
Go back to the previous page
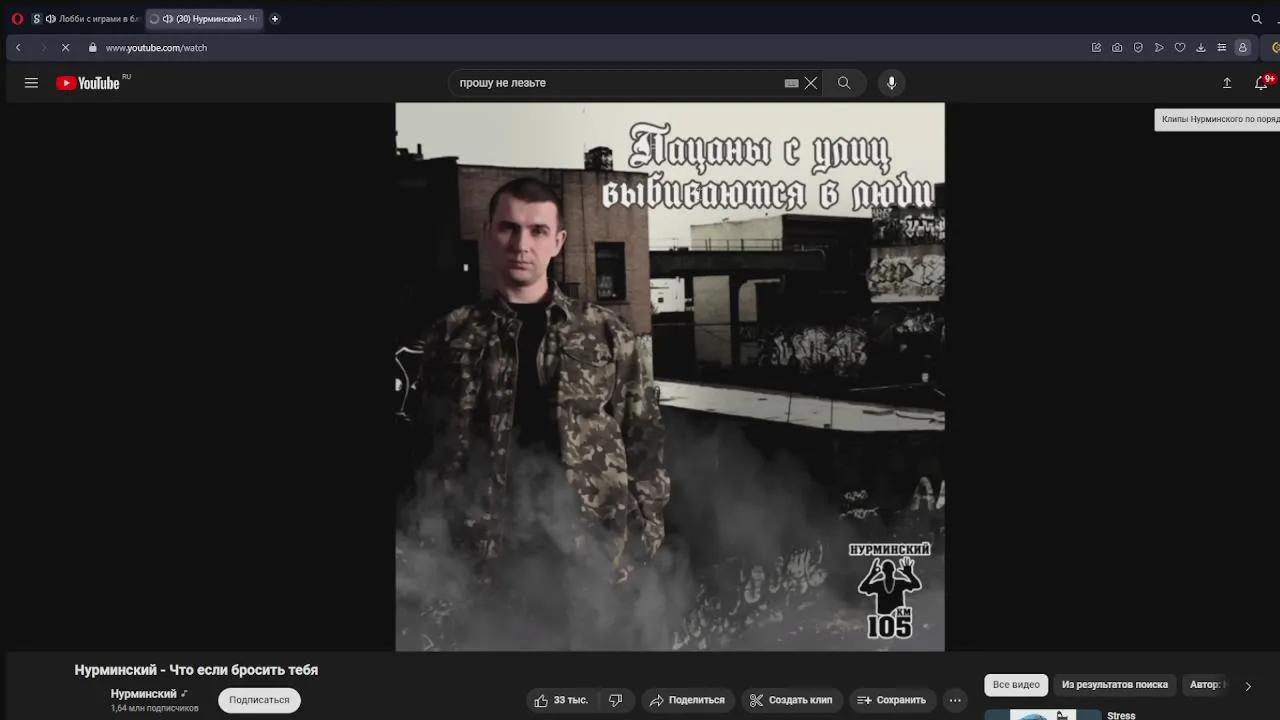pos(18,47)
